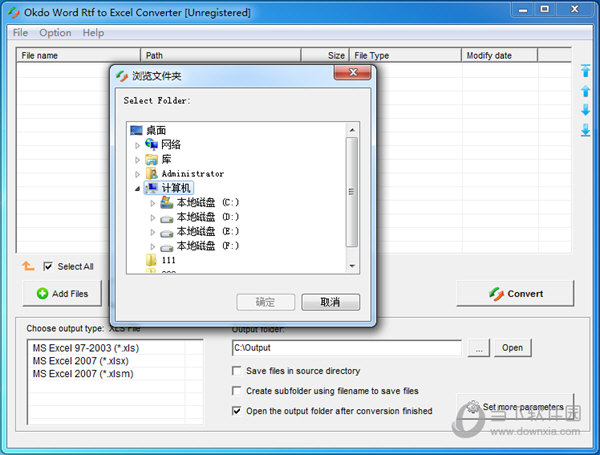Click the orange up-level arrow icon

click(28, 266)
